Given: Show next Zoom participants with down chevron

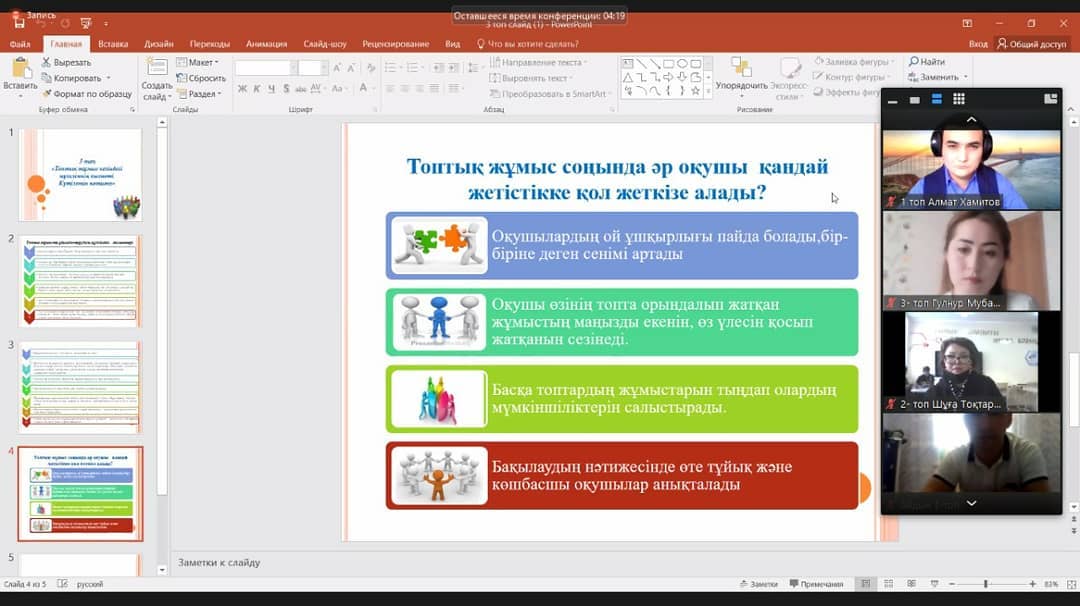Looking at the screenshot, I should [x=971, y=503].
